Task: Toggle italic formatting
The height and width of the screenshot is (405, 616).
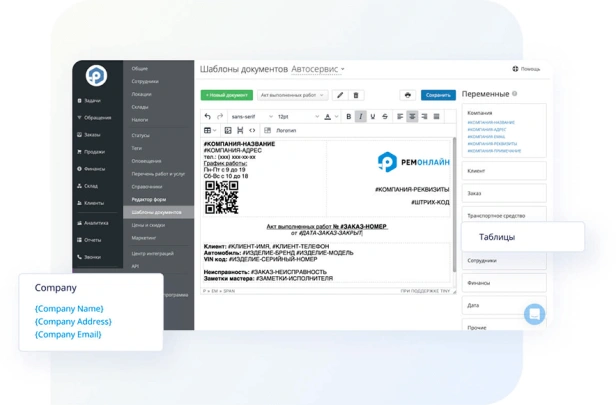Action: tap(361, 117)
